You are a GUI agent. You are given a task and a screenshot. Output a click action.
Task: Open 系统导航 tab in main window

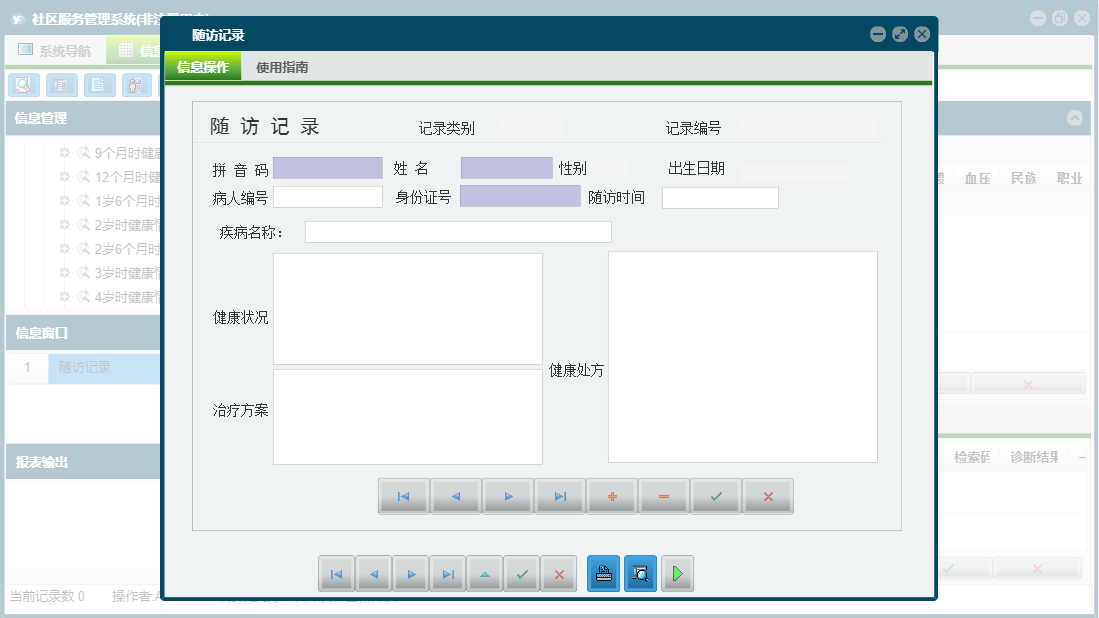[55, 50]
